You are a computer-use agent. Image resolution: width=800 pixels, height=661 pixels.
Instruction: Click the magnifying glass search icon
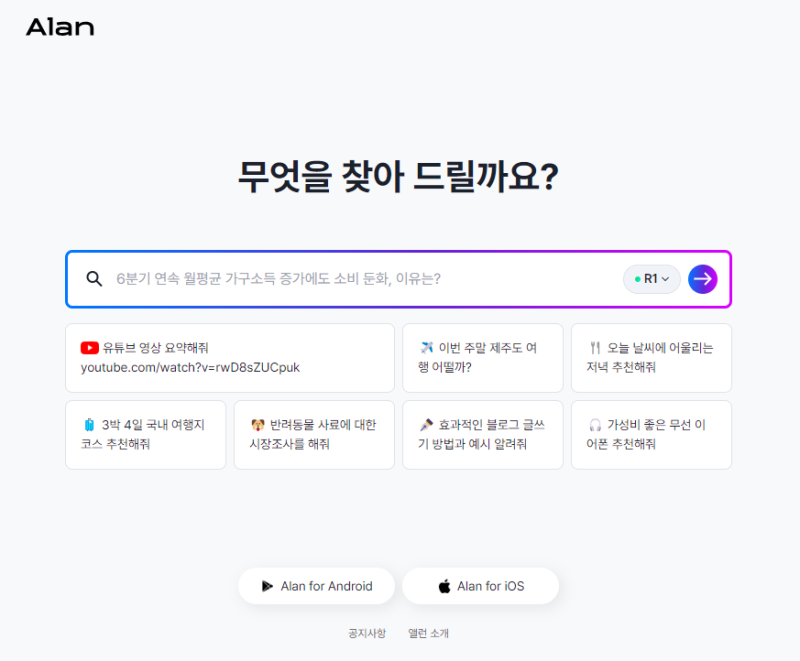click(94, 279)
